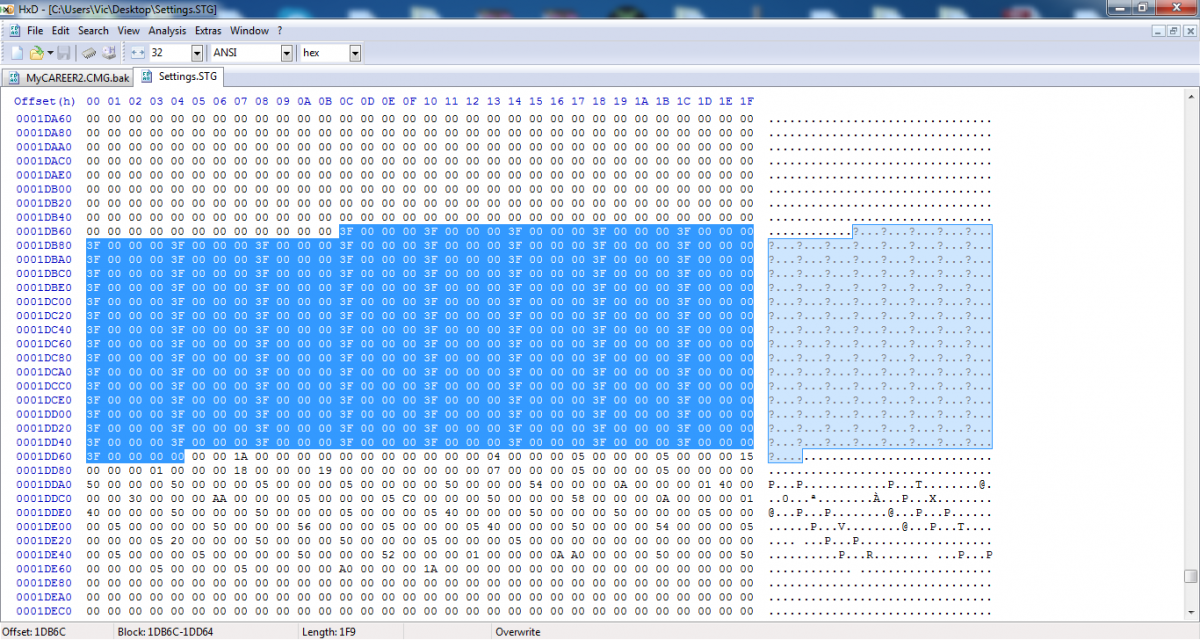Open the Extras menu
Screen dimensions: 1200x640
pos(208,31)
